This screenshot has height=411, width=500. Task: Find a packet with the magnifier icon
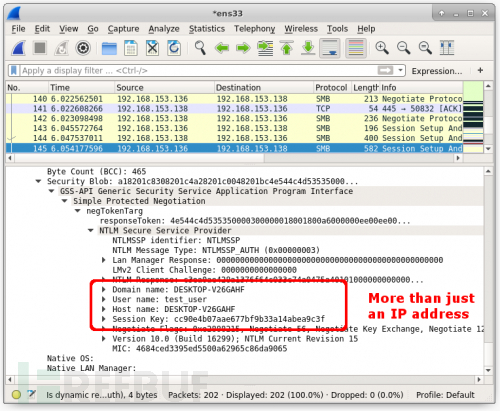[200, 48]
